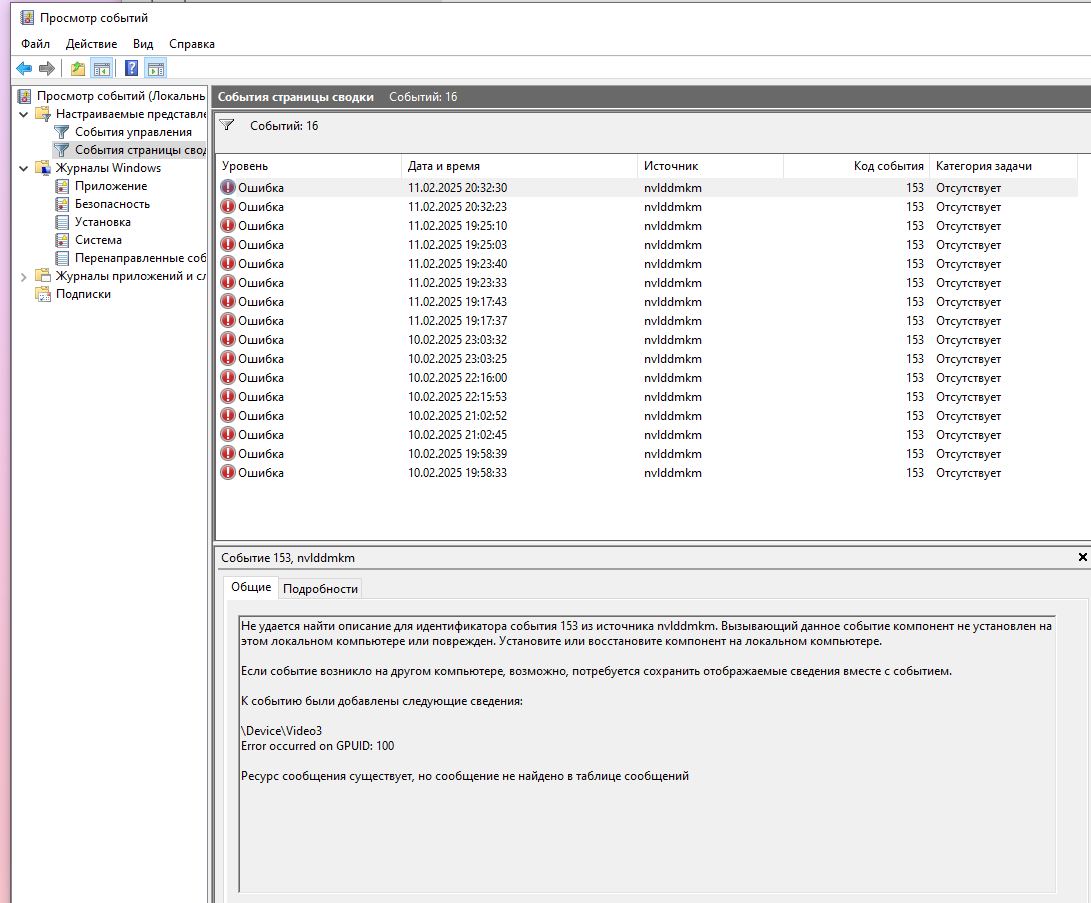Sort events by the Уровень column header
This screenshot has height=903, width=1091.
pos(308,166)
